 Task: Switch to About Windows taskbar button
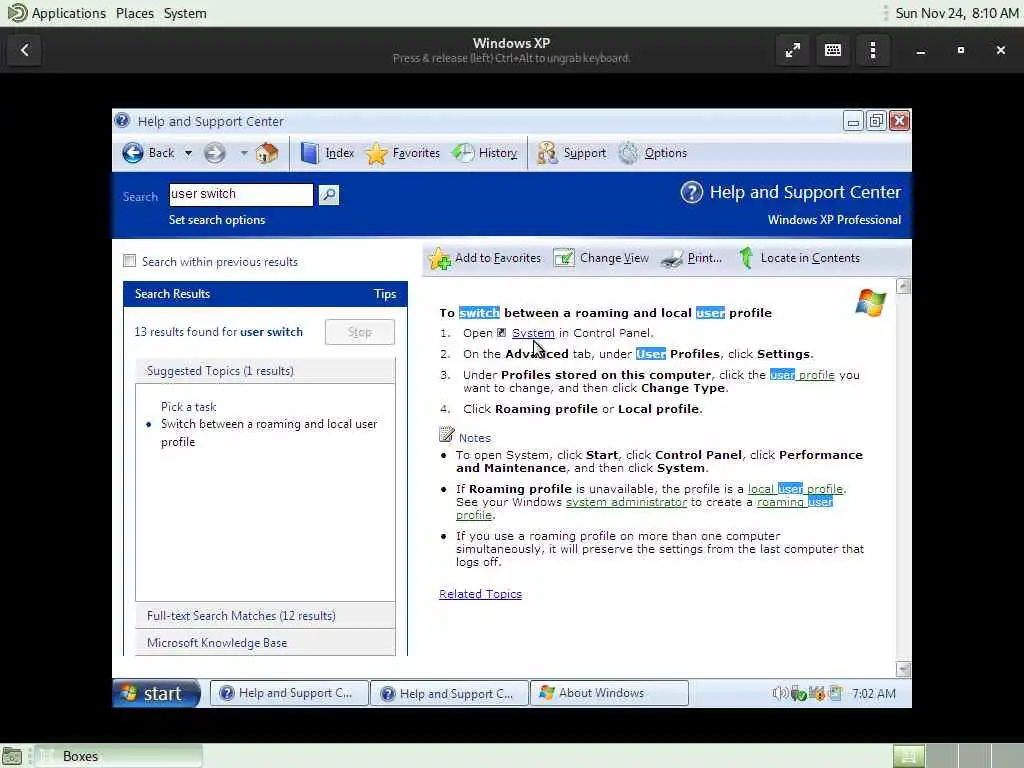pos(609,693)
